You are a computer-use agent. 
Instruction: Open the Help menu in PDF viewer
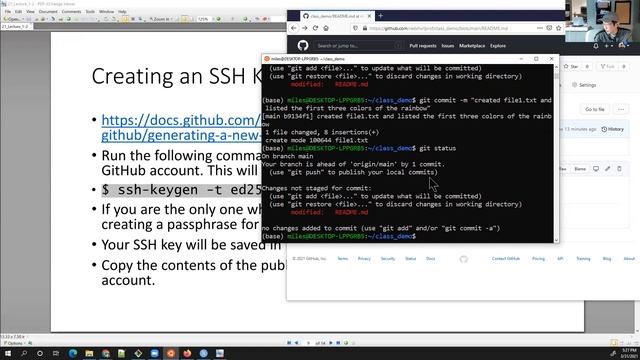[x=122, y=11]
